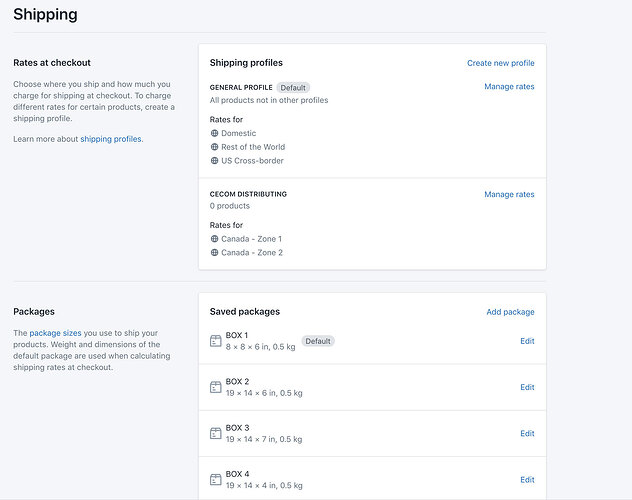The width and height of the screenshot is (632, 500).
Task: Edit the BOX 2 package
Action: click(x=527, y=387)
